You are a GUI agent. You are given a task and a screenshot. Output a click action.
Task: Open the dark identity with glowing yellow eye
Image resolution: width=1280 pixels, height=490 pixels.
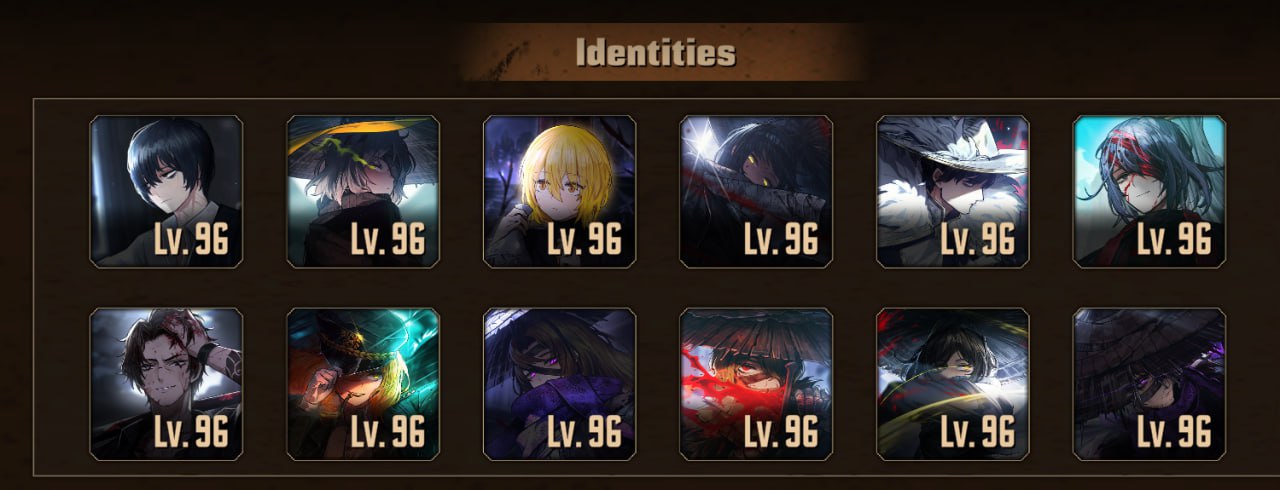click(x=756, y=192)
